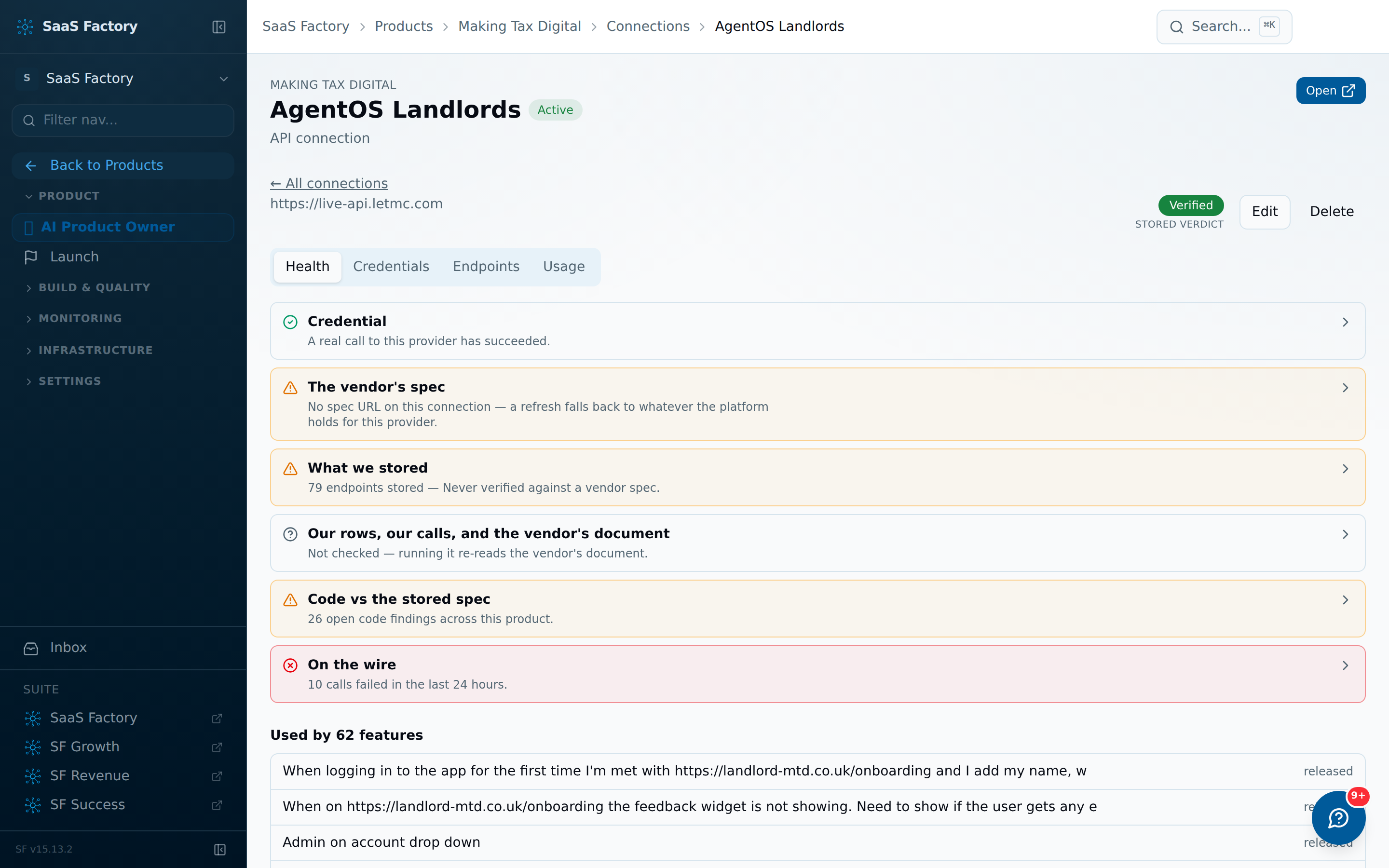
Task: Expand the BUILD & QUALITY section
Action: click(x=88, y=287)
